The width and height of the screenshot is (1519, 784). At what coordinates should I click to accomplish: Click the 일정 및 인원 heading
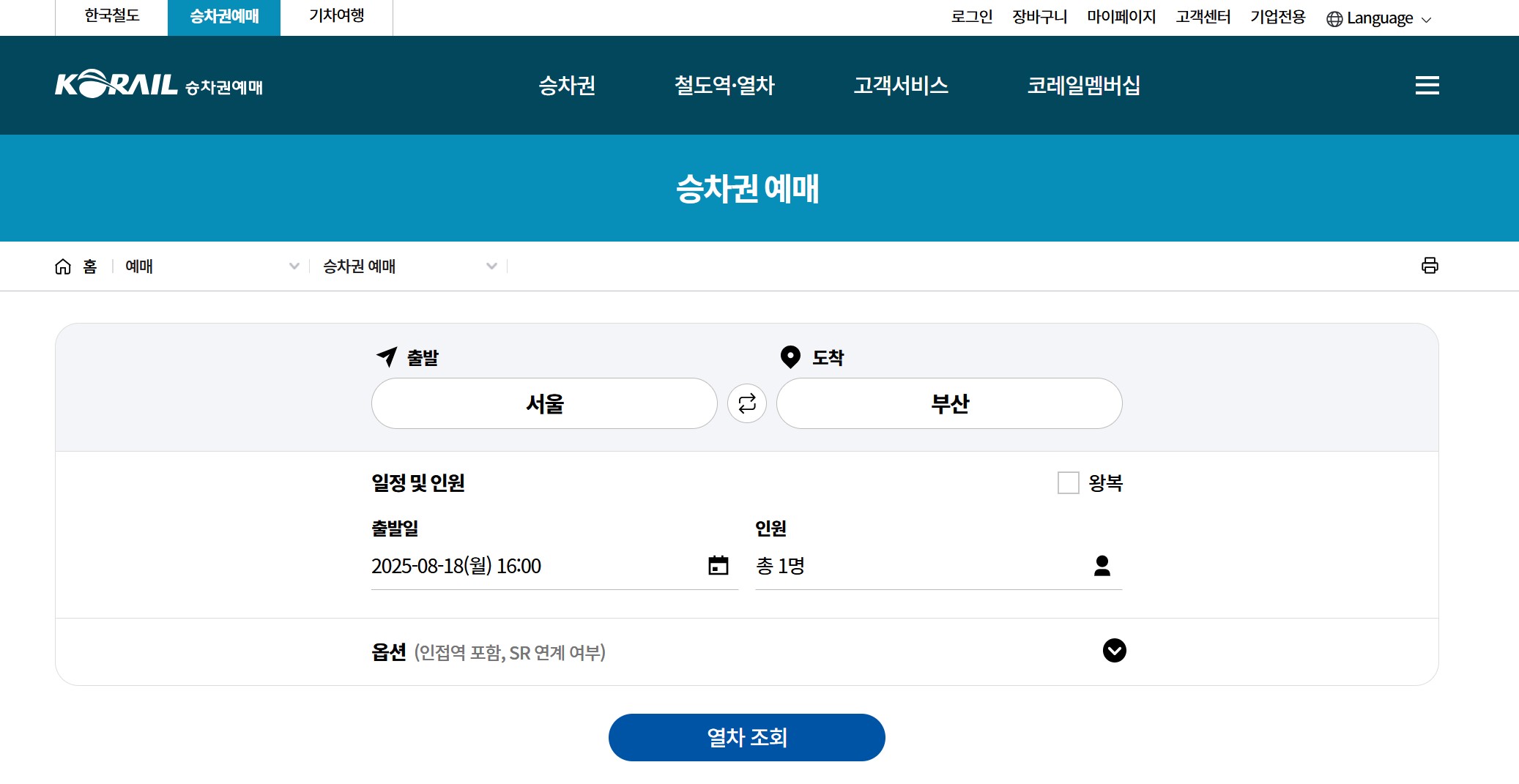point(418,483)
